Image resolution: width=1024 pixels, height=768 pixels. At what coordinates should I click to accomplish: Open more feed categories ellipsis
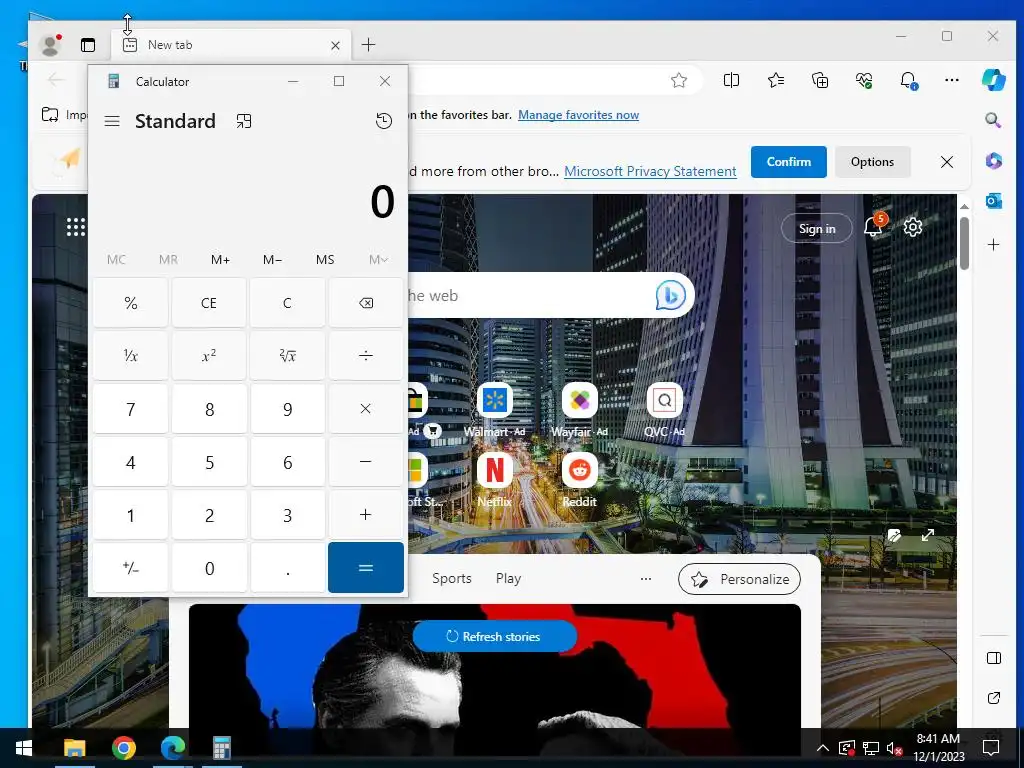pyautogui.click(x=646, y=579)
